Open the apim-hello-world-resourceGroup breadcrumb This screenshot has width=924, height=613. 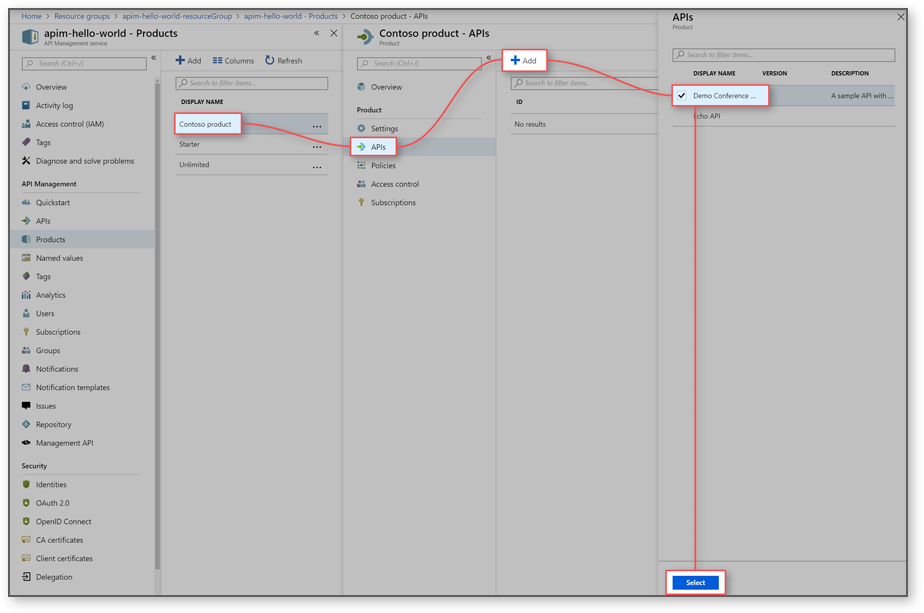pyautogui.click(x=177, y=17)
